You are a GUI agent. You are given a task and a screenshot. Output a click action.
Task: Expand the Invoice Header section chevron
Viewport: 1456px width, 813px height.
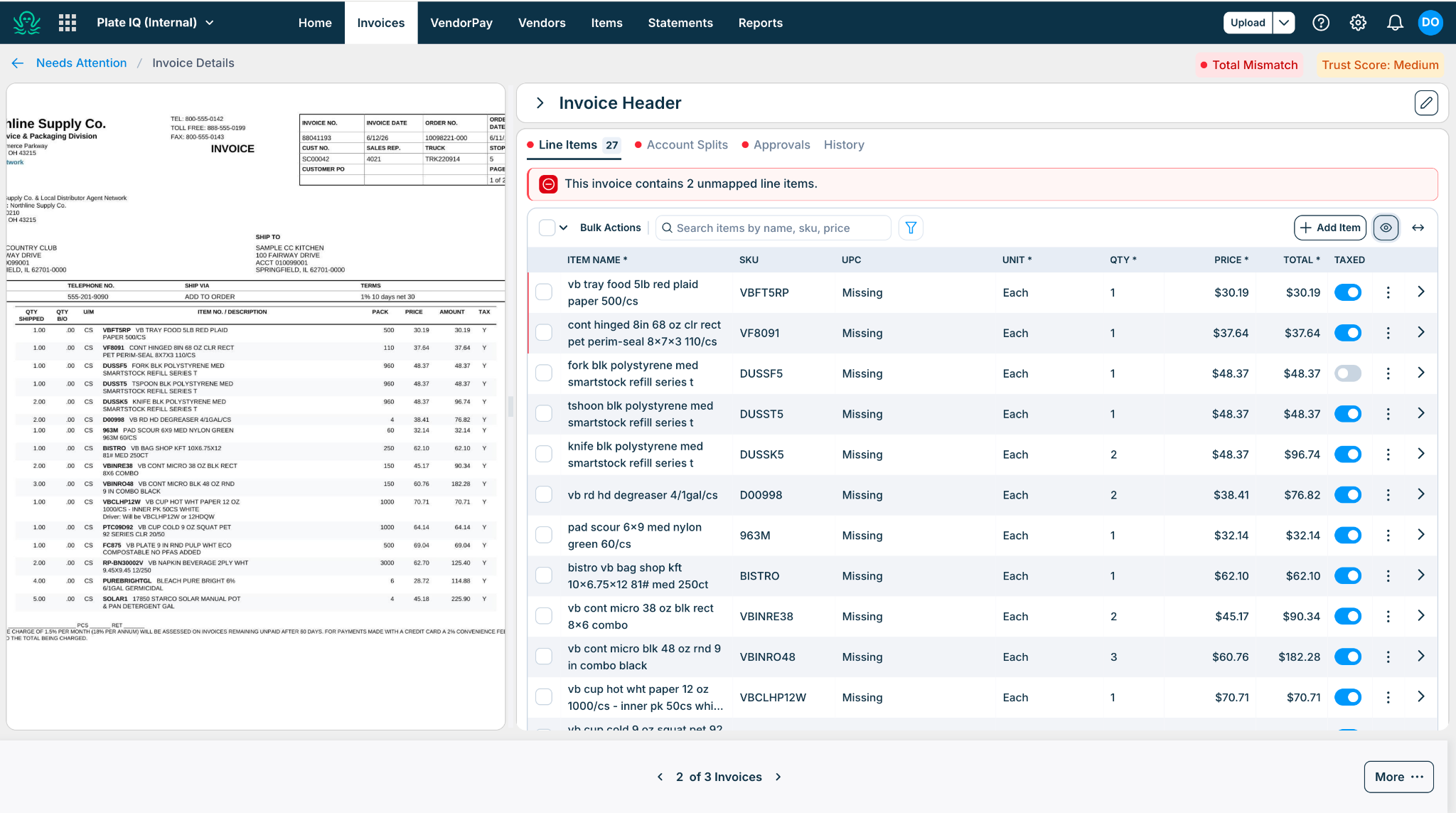tap(540, 103)
